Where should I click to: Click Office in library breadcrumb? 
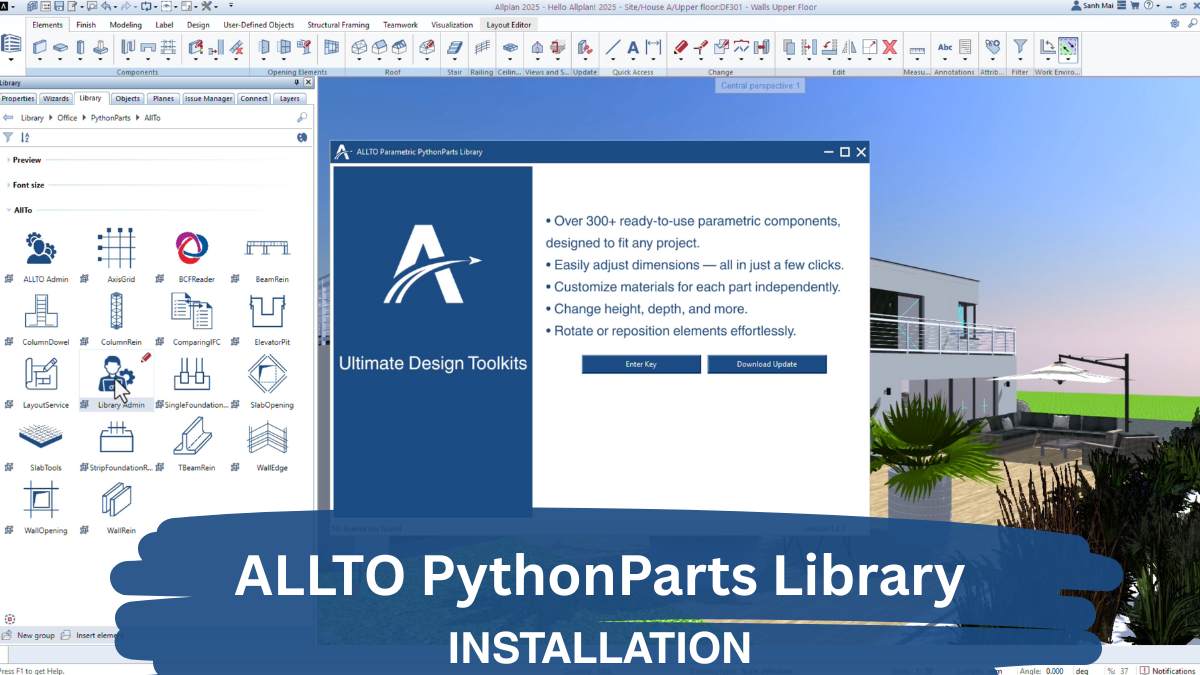click(67, 118)
